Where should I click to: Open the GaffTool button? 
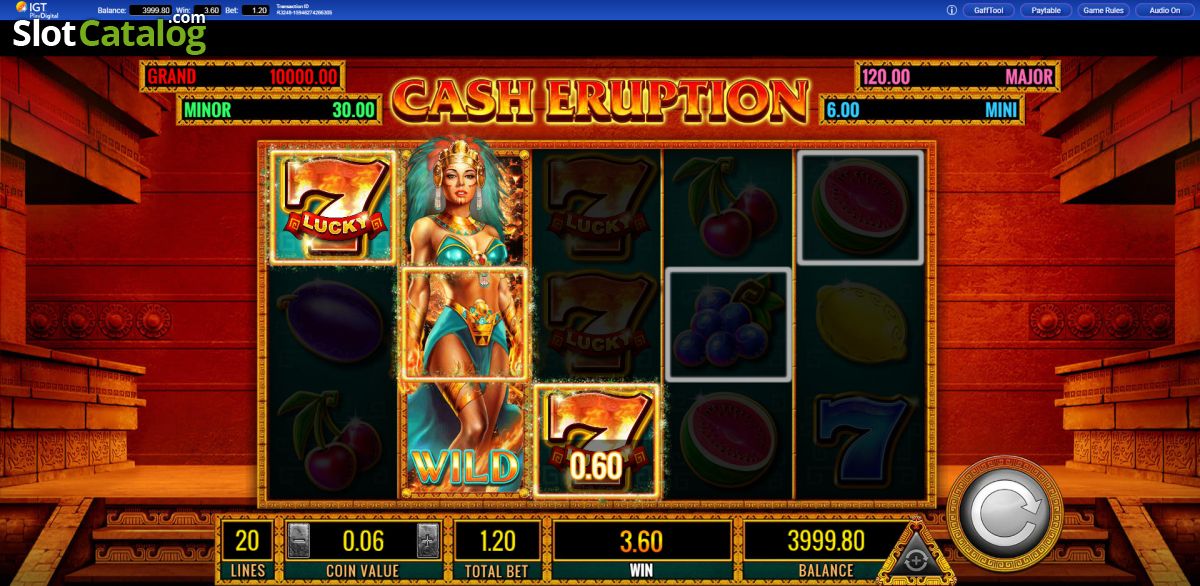click(989, 10)
